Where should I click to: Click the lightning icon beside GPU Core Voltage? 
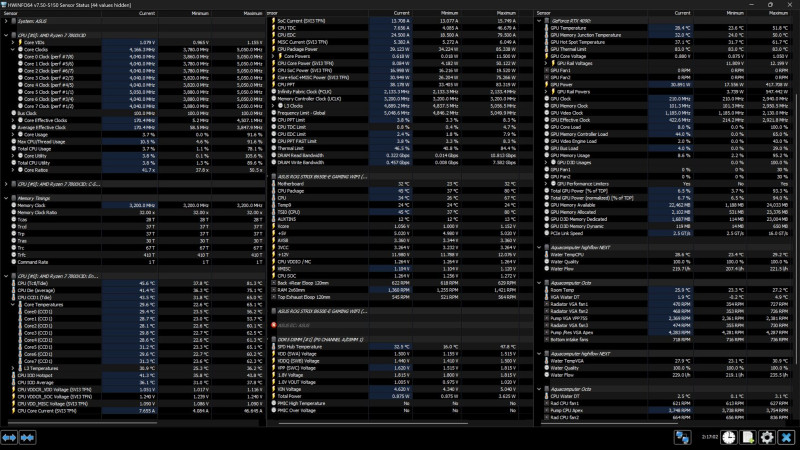pos(546,56)
